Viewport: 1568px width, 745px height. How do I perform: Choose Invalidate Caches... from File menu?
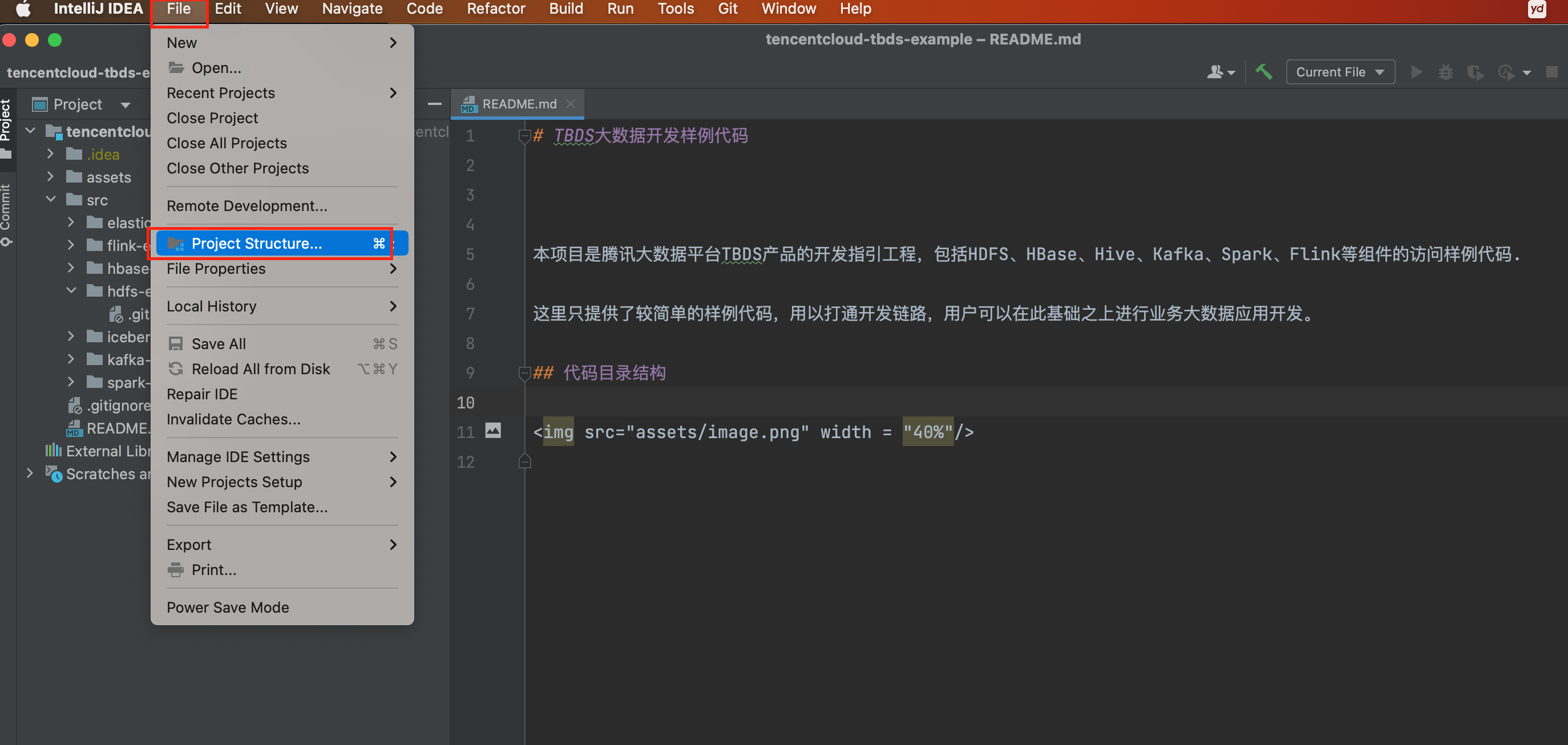[233, 419]
